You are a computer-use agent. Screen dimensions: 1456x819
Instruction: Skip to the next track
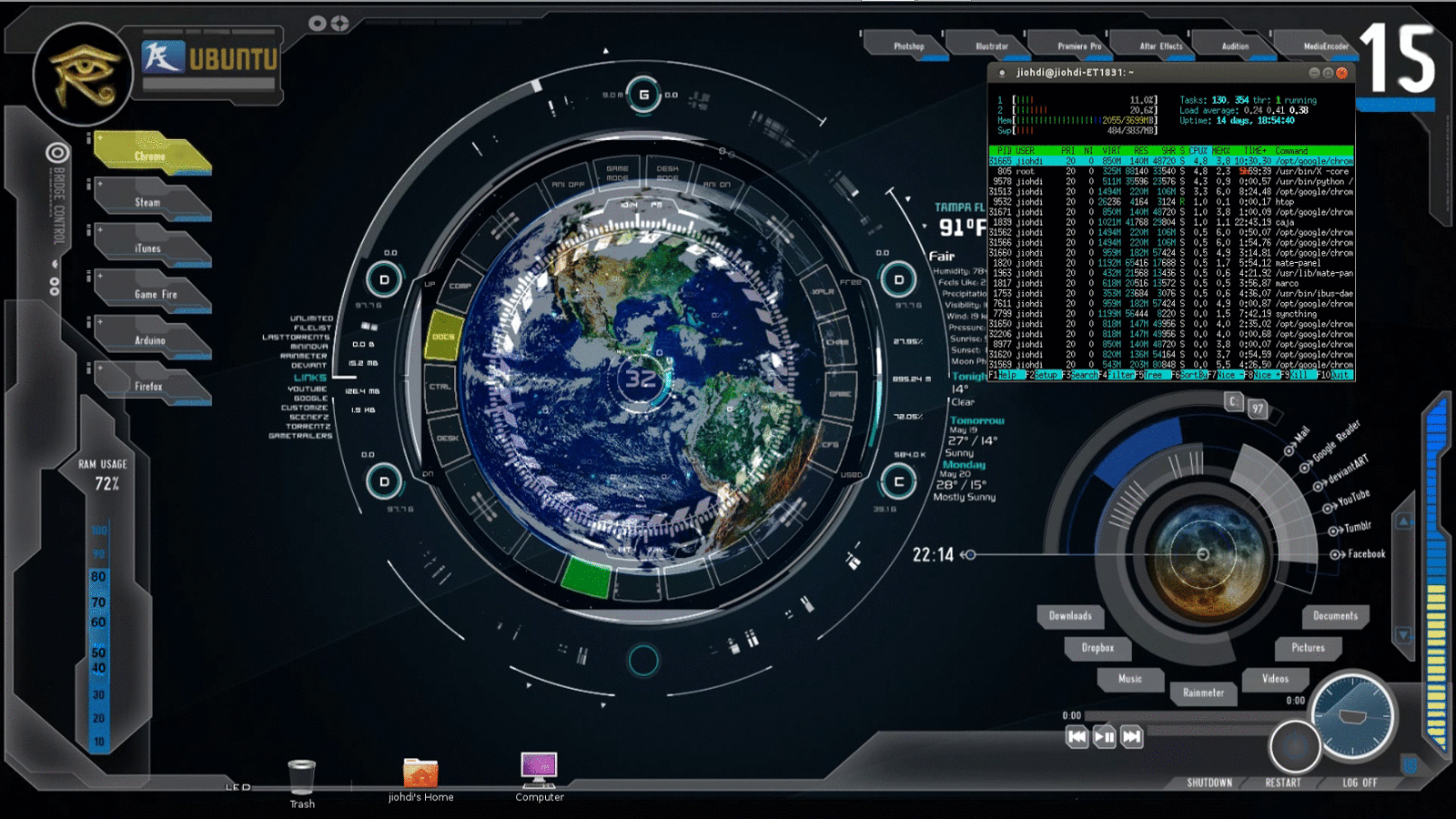tap(1131, 736)
